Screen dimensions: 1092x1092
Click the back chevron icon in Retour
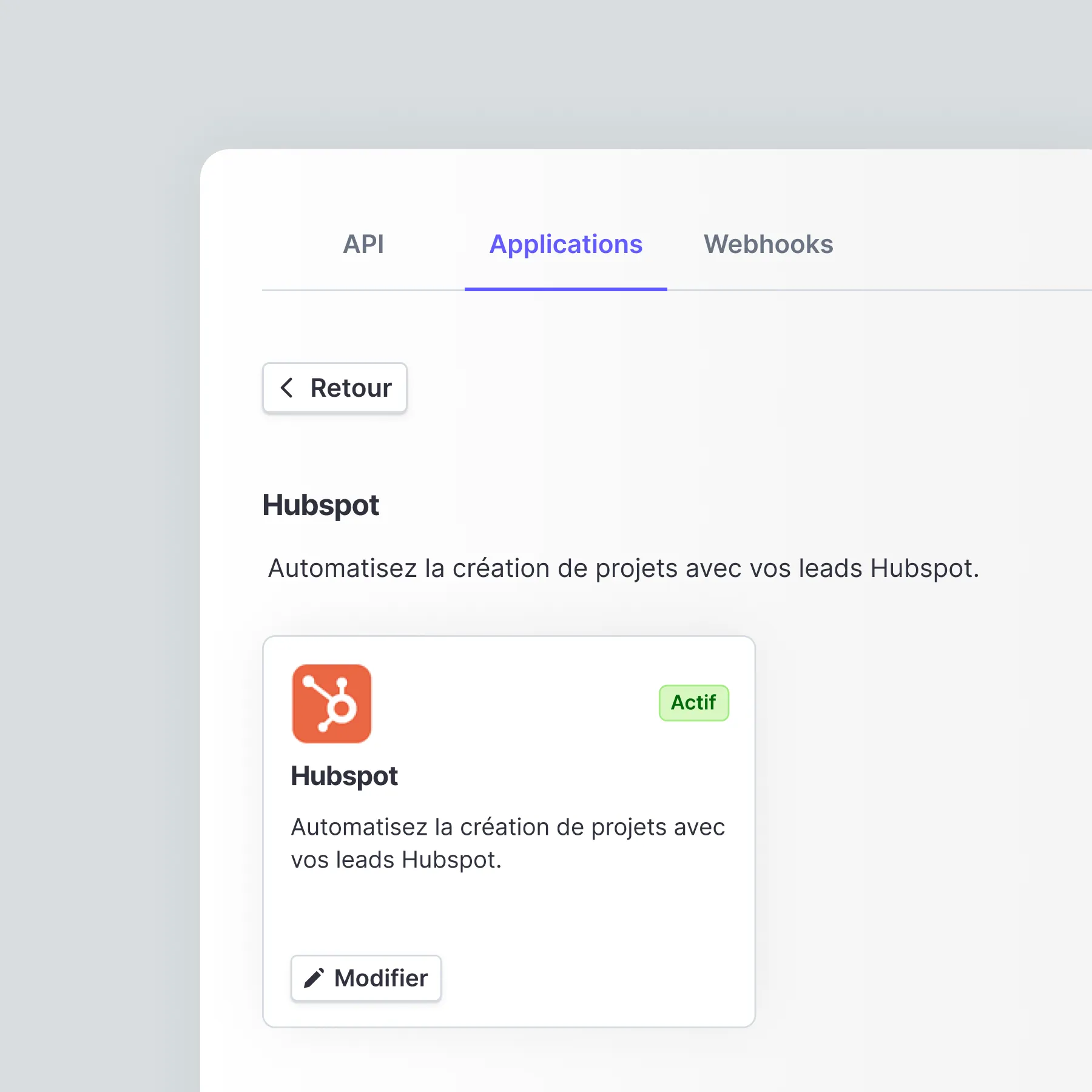pos(287,388)
